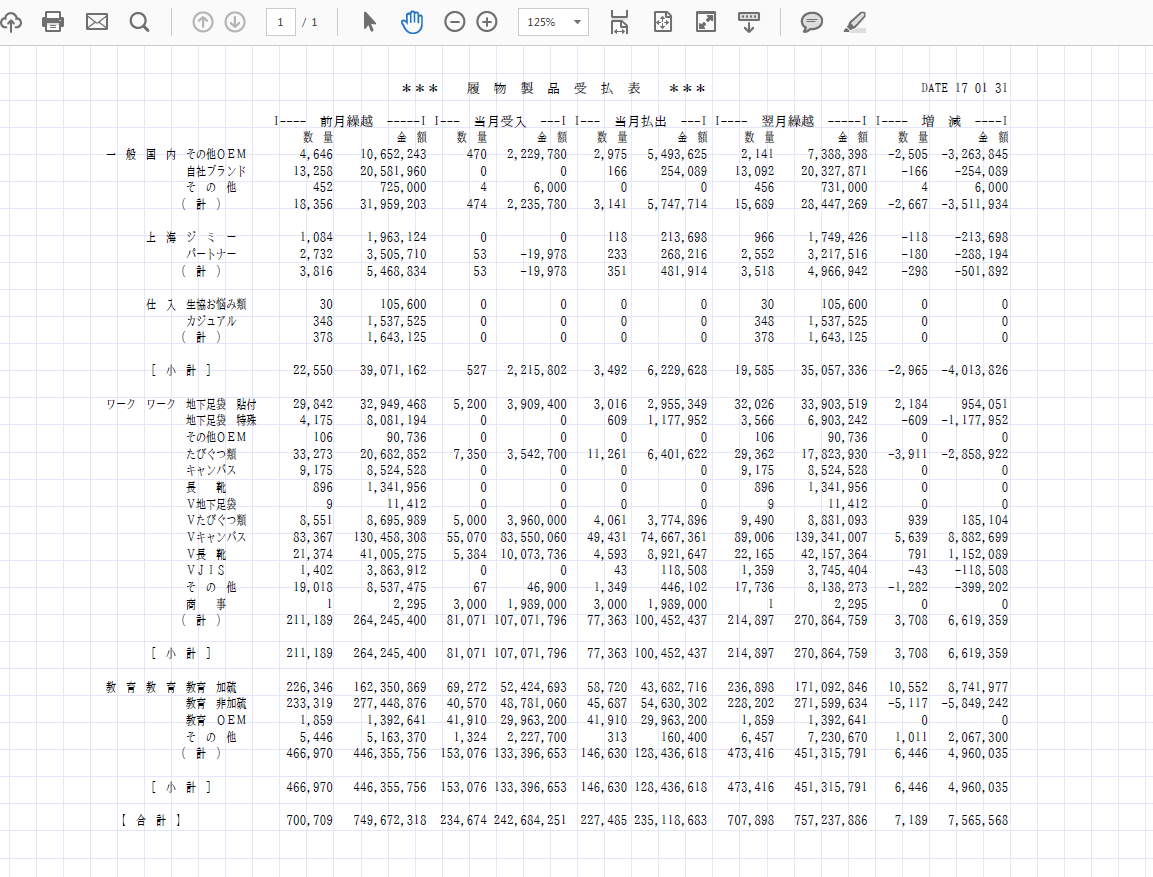Print the document with the printer icon
This screenshot has width=1153, height=877.
[x=53, y=22]
